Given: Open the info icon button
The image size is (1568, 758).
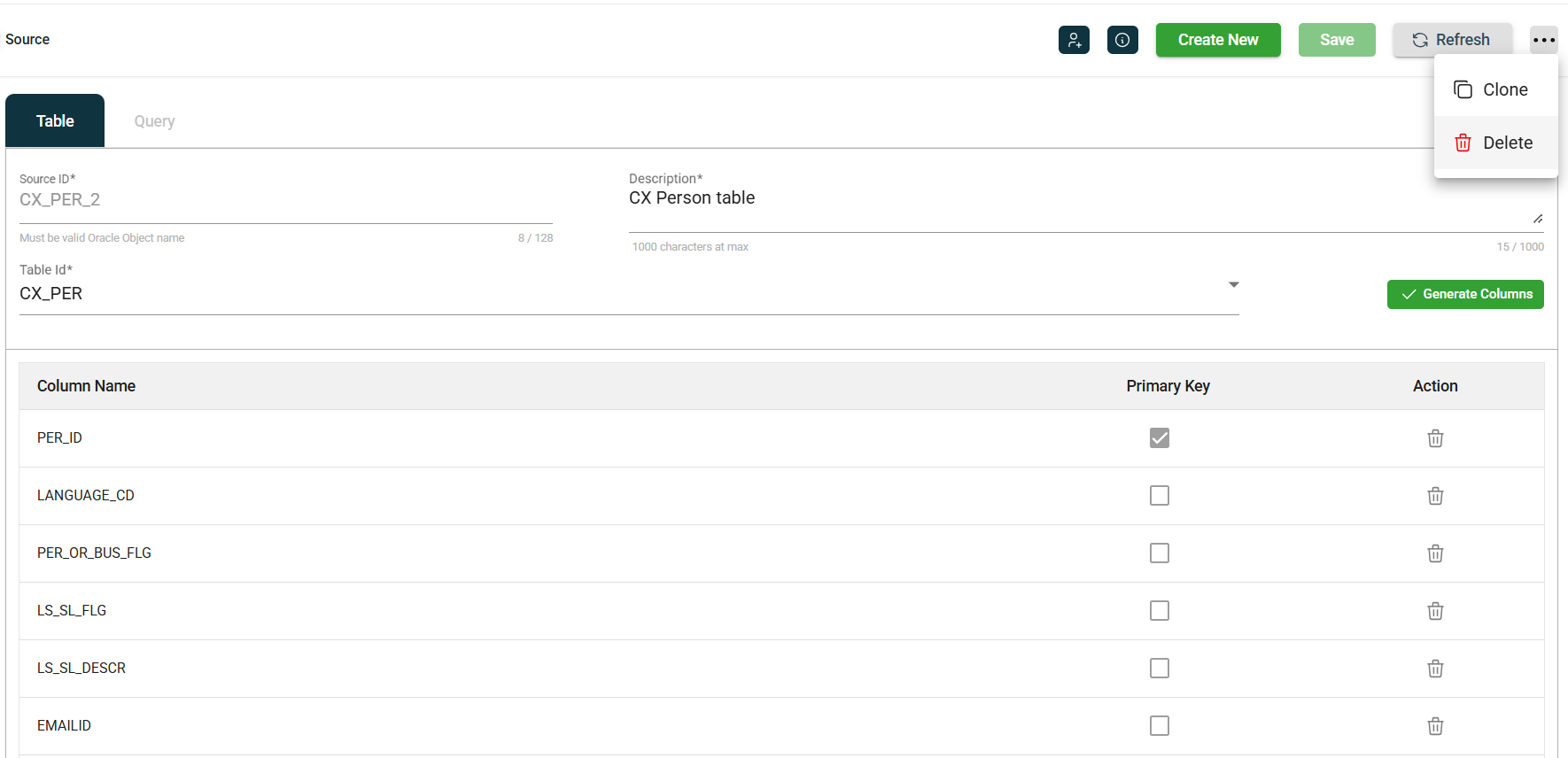Looking at the screenshot, I should (1122, 40).
